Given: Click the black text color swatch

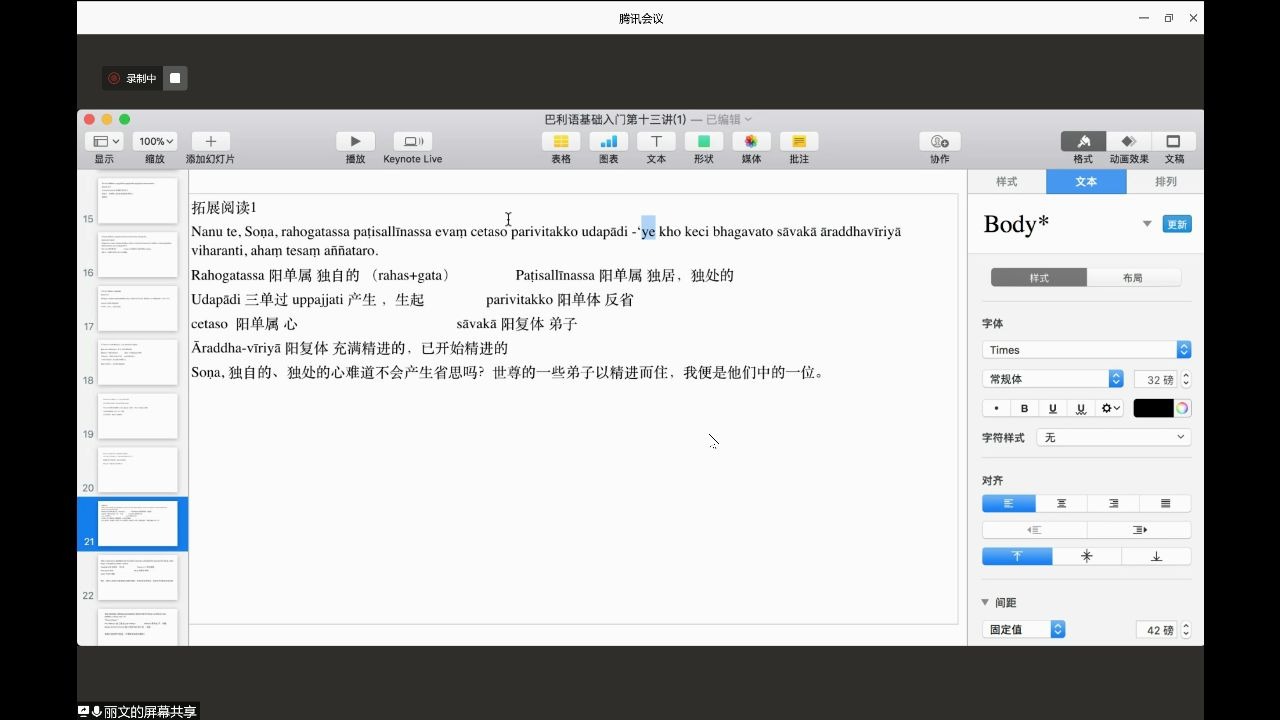Looking at the screenshot, I should 1153,408.
